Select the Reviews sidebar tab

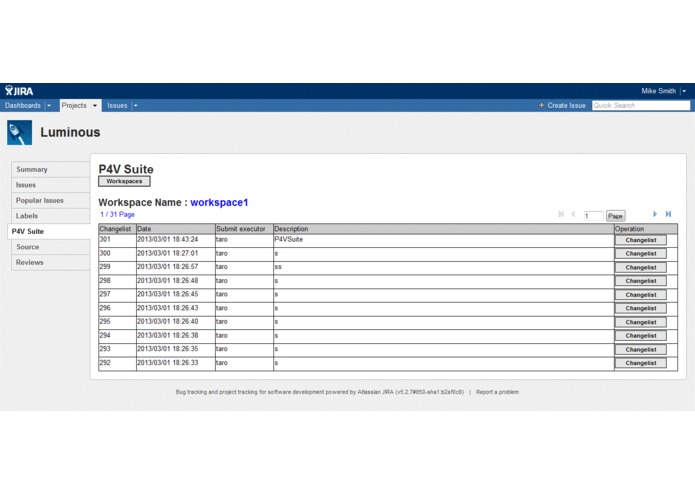point(51,262)
